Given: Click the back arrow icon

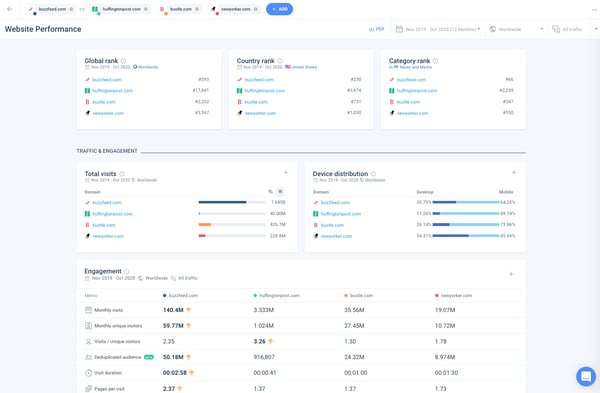Looking at the screenshot, I should point(10,9).
